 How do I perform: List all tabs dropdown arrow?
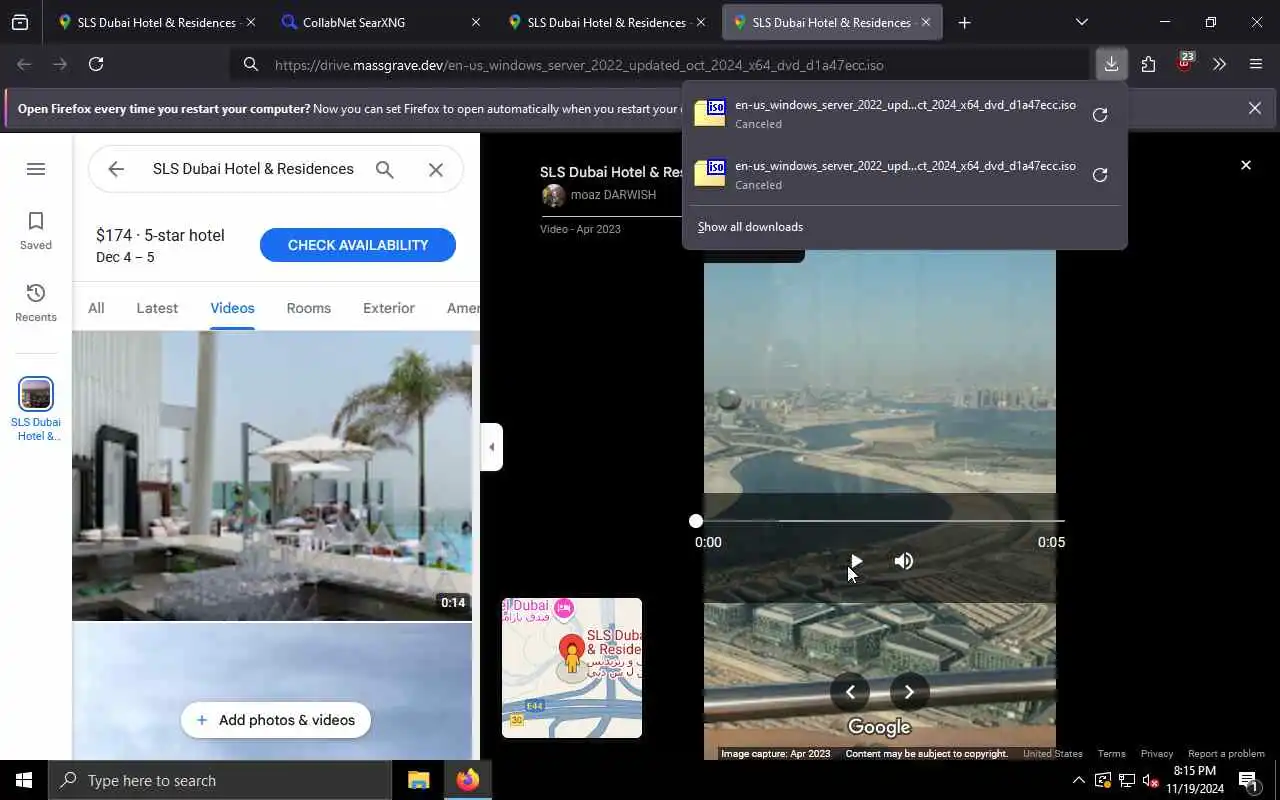[x=1081, y=22]
